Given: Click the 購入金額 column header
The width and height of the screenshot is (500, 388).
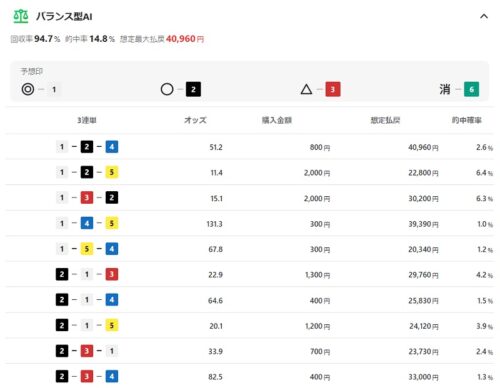Looking at the screenshot, I should [277, 120].
